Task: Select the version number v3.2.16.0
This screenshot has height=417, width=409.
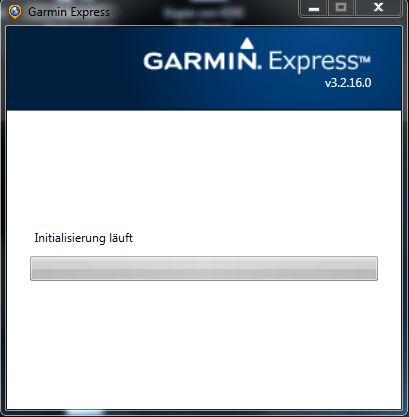Action: pyautogui.click(x=348, y=83)
